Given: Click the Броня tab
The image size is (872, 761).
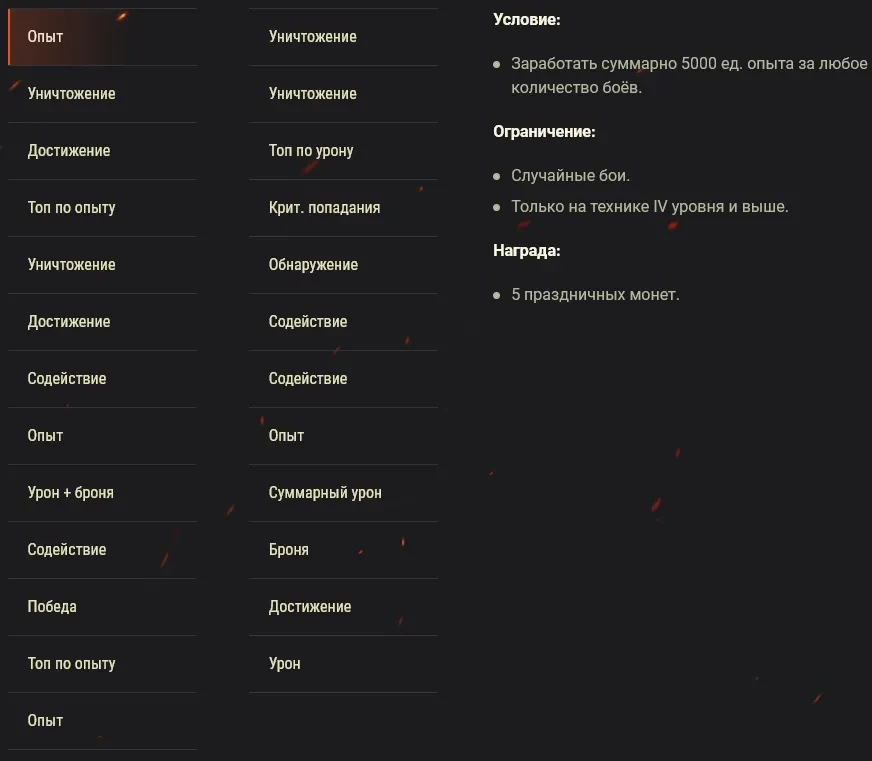Looking at the screenshot, I should coord(289,550).
